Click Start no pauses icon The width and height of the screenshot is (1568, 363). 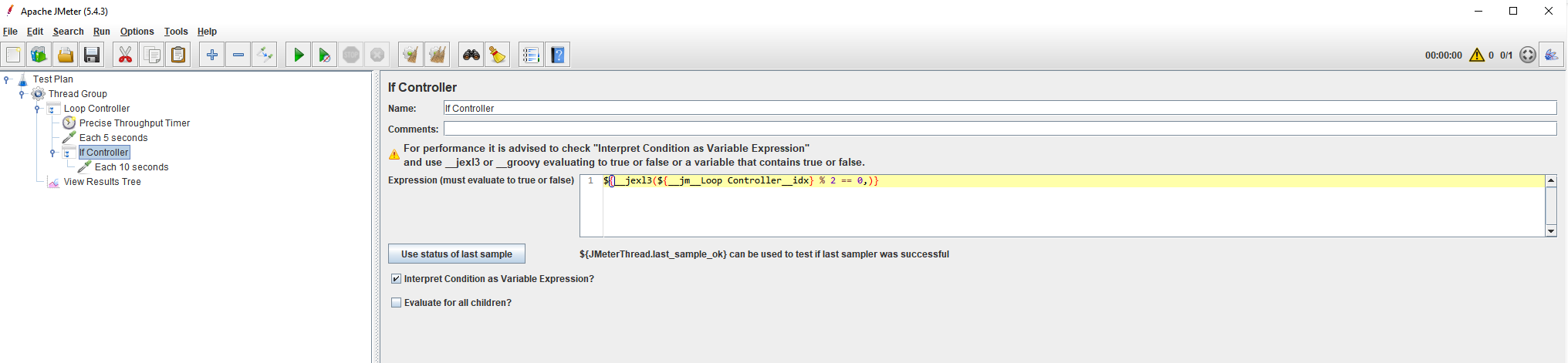[x=324, y=55]
